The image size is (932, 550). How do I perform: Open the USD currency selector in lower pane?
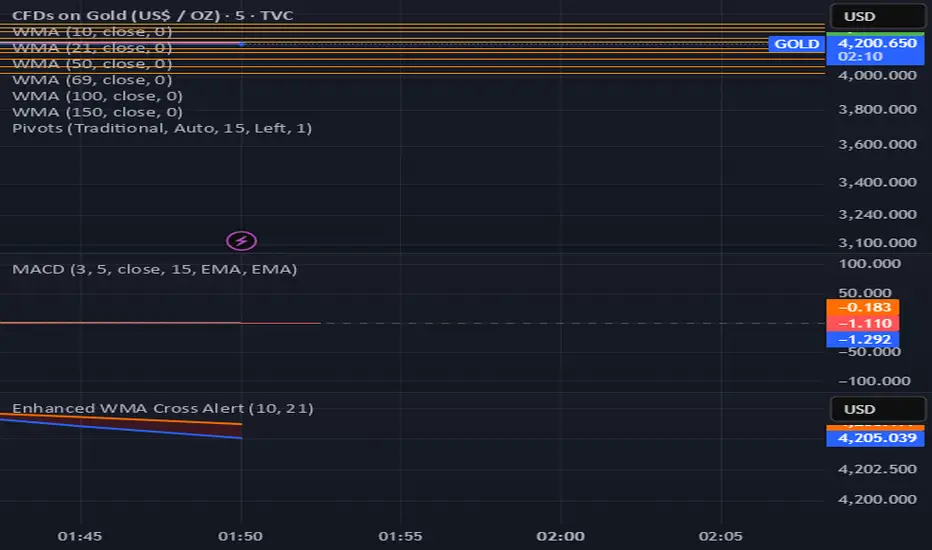pyautogui.click(x=877, y=409)
